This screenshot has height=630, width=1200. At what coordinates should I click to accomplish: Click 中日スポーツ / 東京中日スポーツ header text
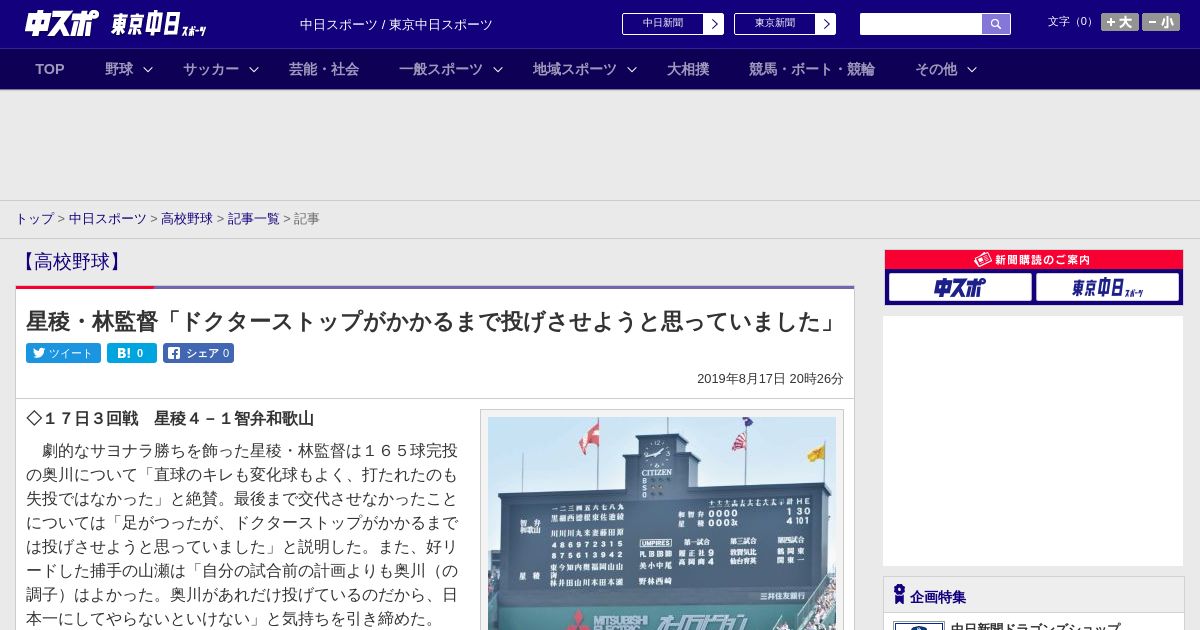pos(396,24)
